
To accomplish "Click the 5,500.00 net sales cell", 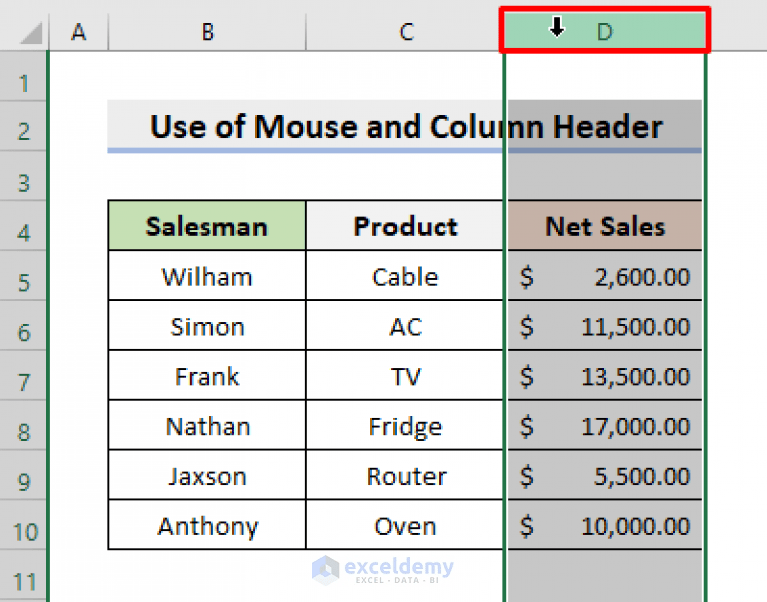I will tap(605, 475).
